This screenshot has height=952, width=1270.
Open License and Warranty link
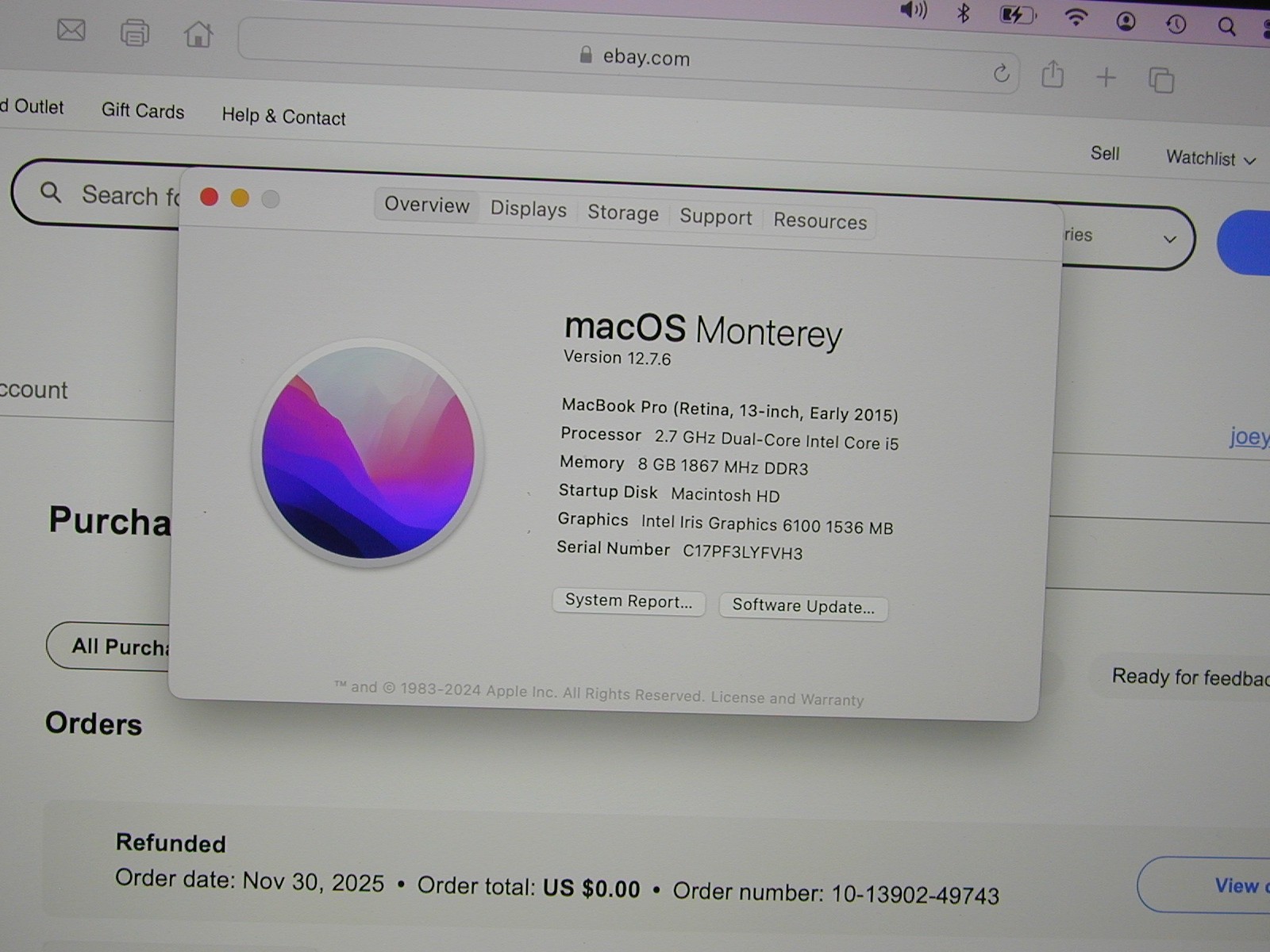point(787,698)
